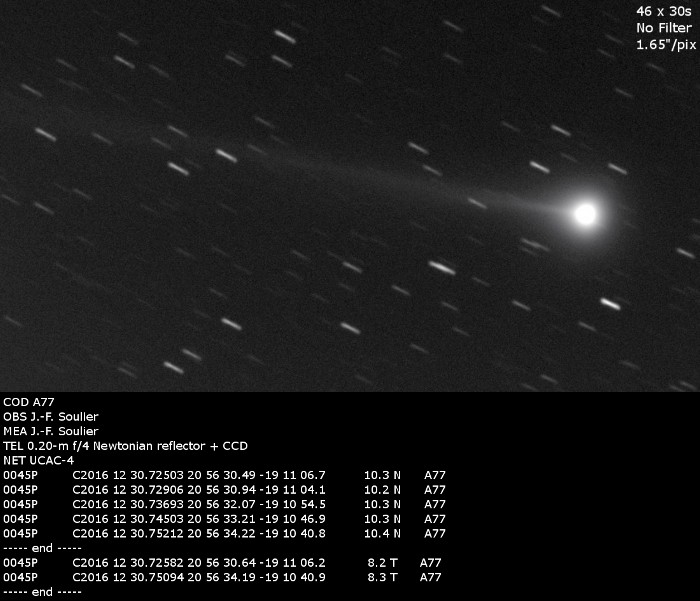This screenshot has height=601, width=700.
Task: Select the 'No Filter' caption
Action: 664,28
